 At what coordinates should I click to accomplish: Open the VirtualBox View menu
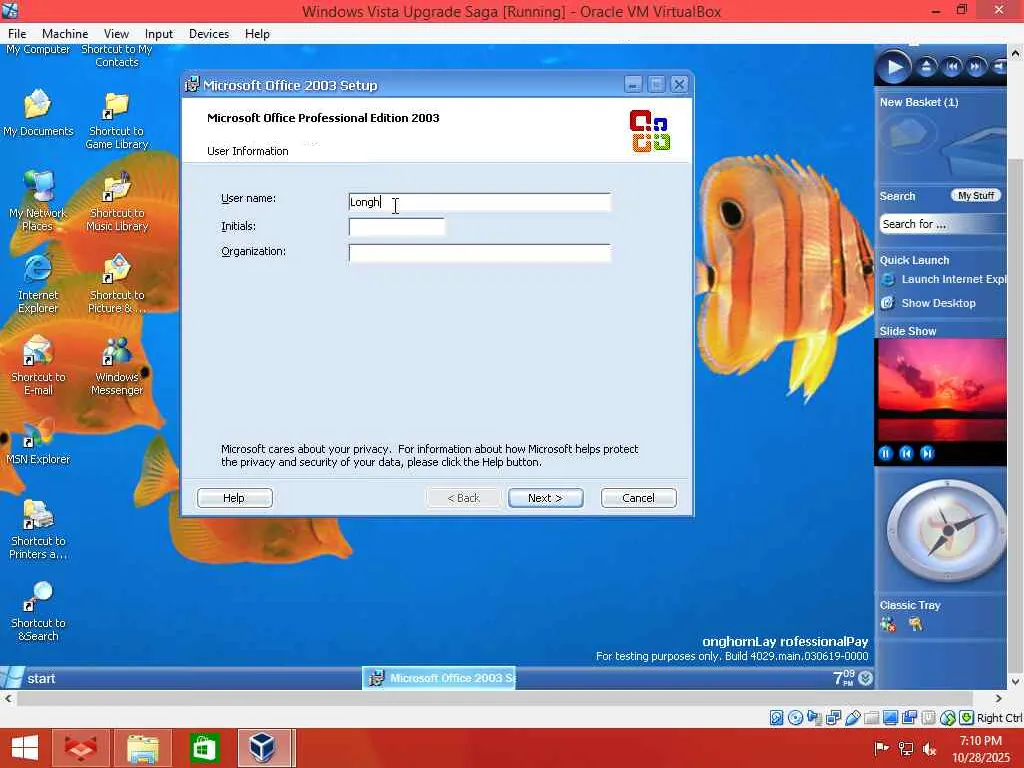116,34
